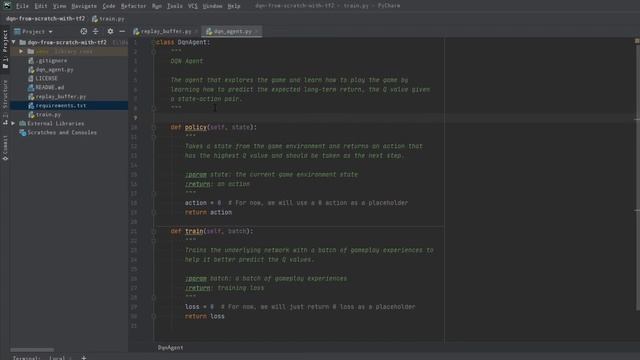
Task: Open the VCS menu
Action: click(193, 6)
